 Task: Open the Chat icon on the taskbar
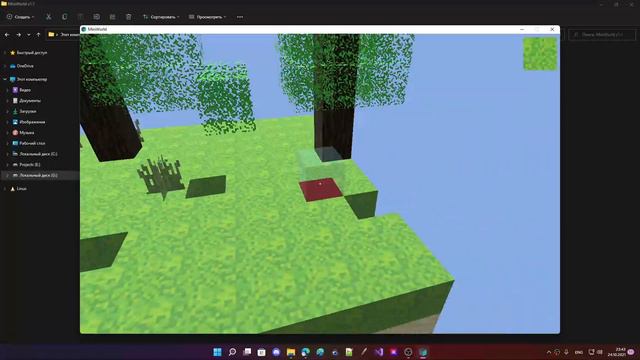[x=276, y=352]
